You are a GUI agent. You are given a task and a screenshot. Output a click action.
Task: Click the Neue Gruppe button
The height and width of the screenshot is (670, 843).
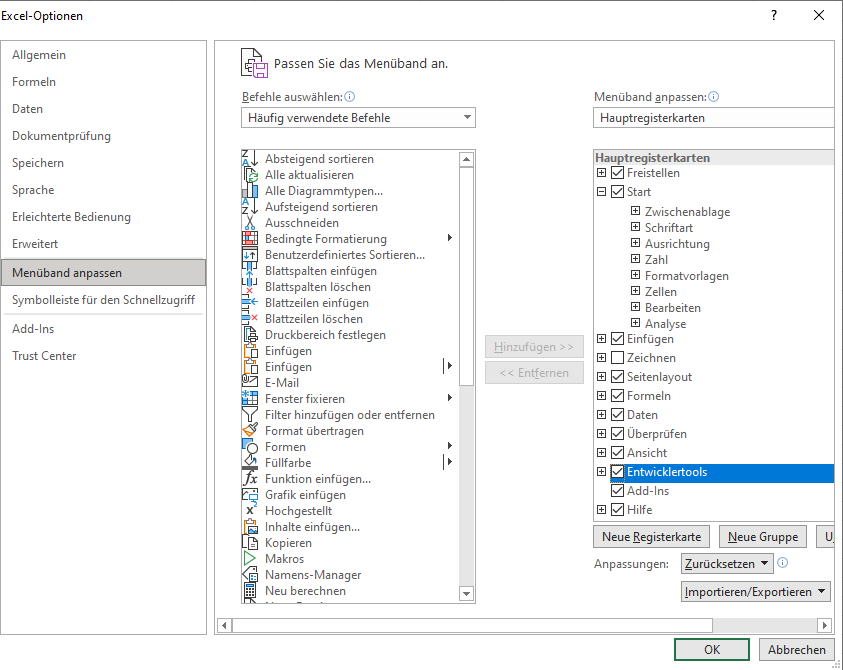[763, 537]
